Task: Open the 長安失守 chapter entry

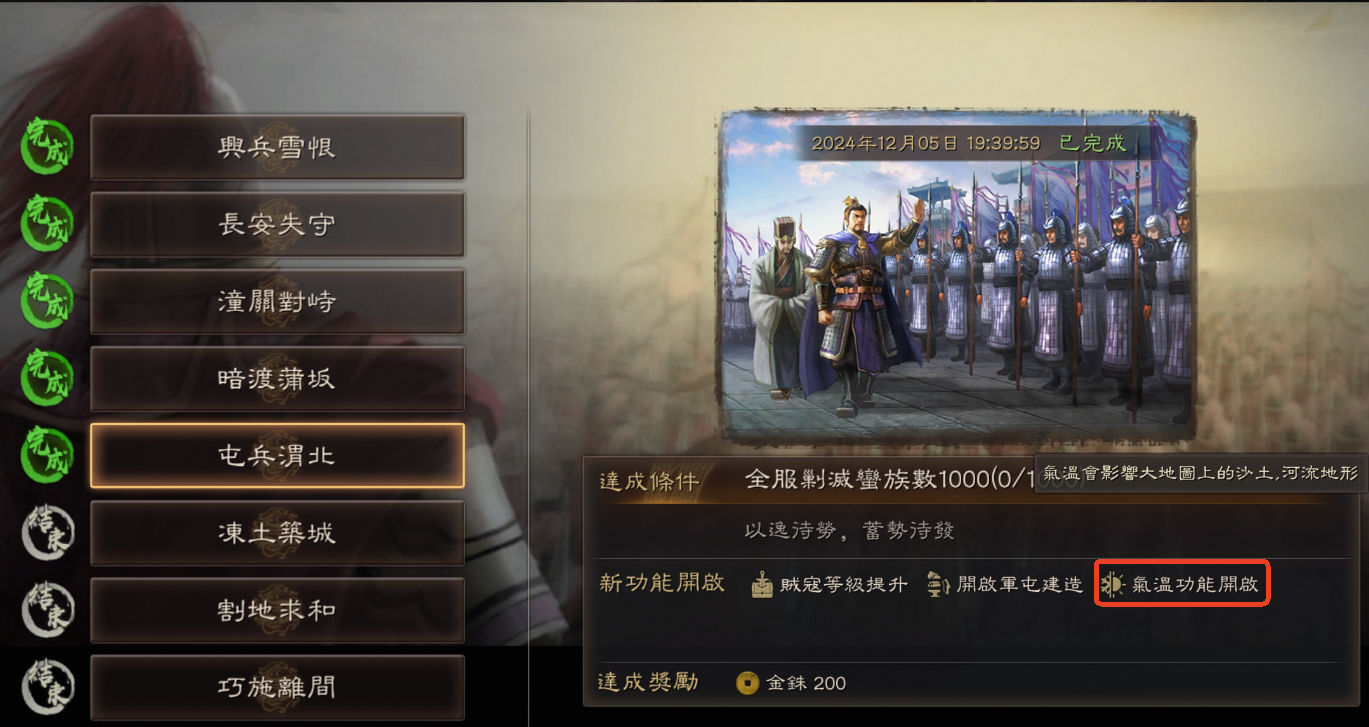Action: tap(277, 224)
